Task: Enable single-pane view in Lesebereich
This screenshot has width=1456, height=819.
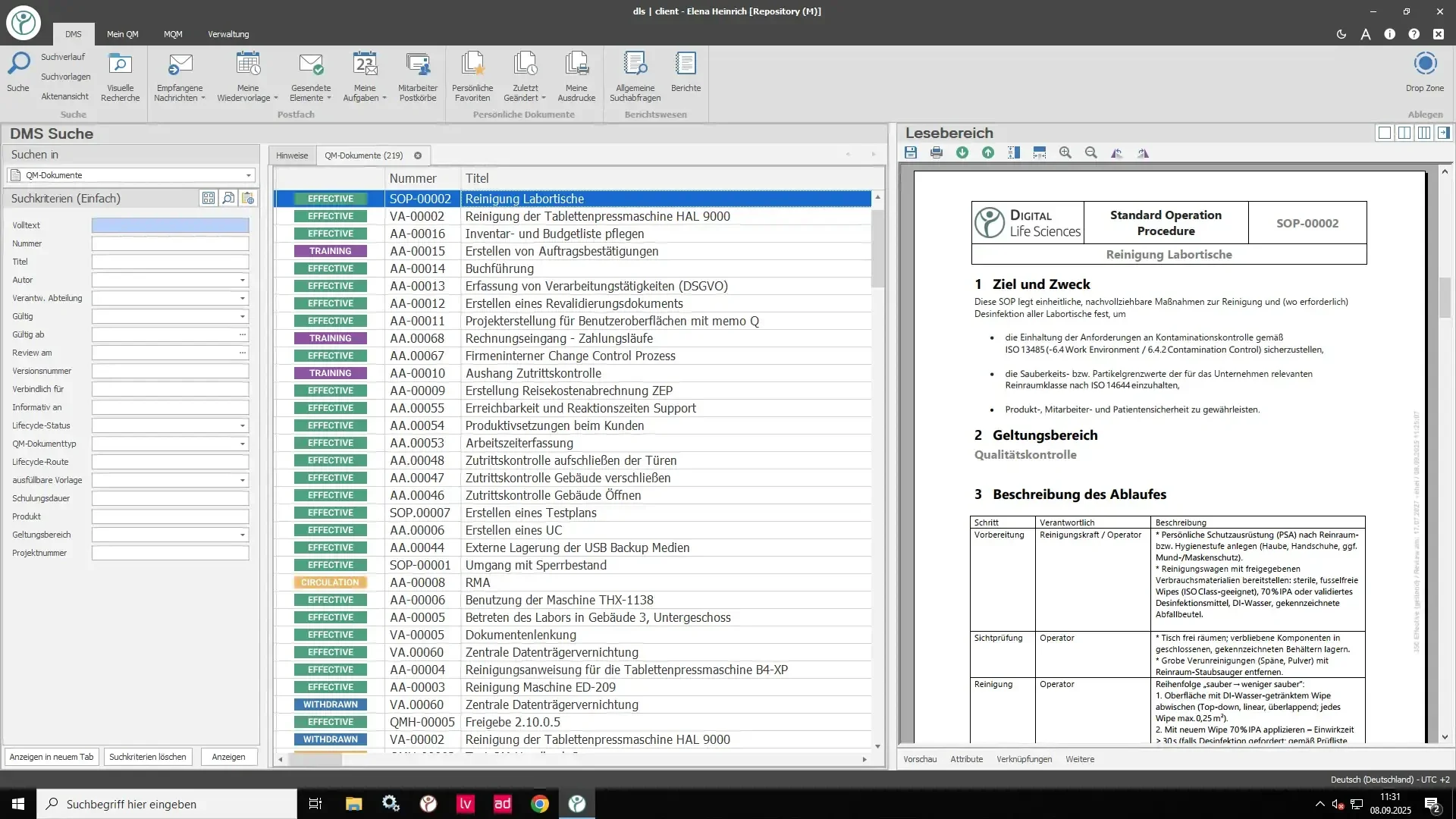Action: coord(1385,132)
